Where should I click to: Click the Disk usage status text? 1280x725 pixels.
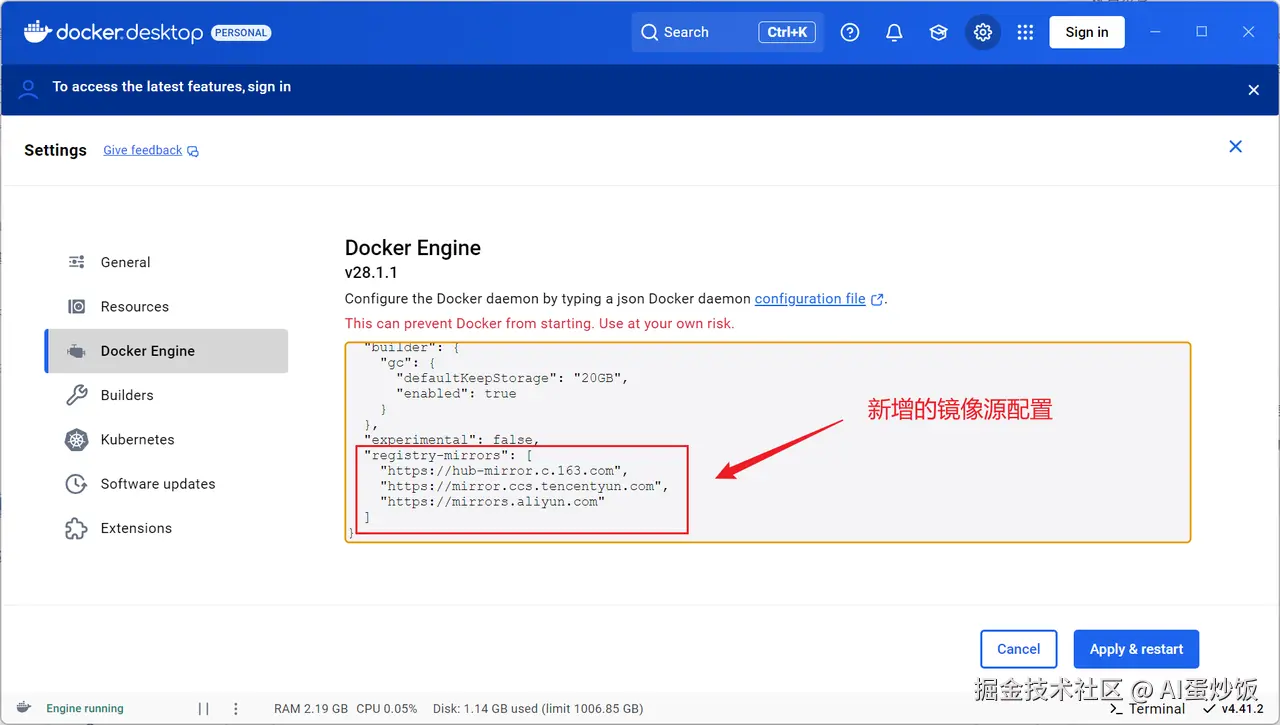[x=538, y=709]
